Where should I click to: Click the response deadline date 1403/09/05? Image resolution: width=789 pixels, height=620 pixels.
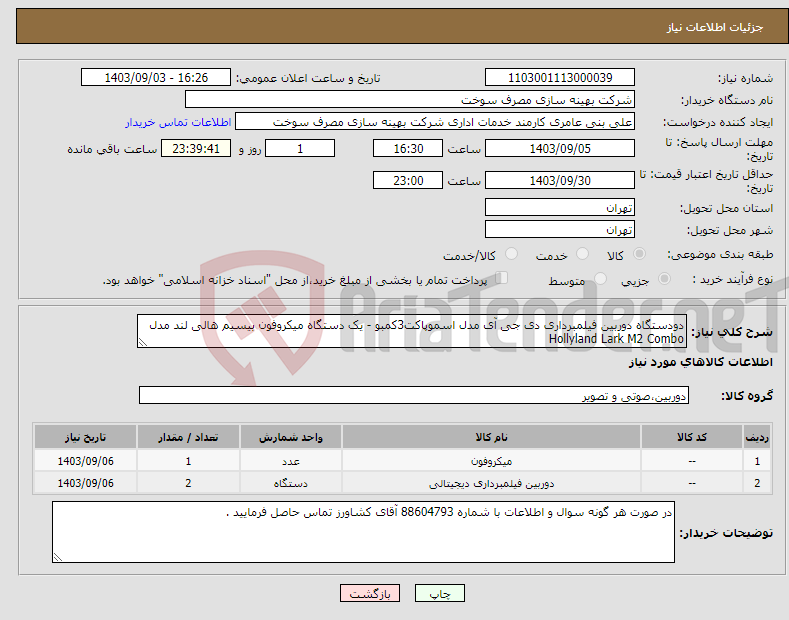[x=560, y=148]
